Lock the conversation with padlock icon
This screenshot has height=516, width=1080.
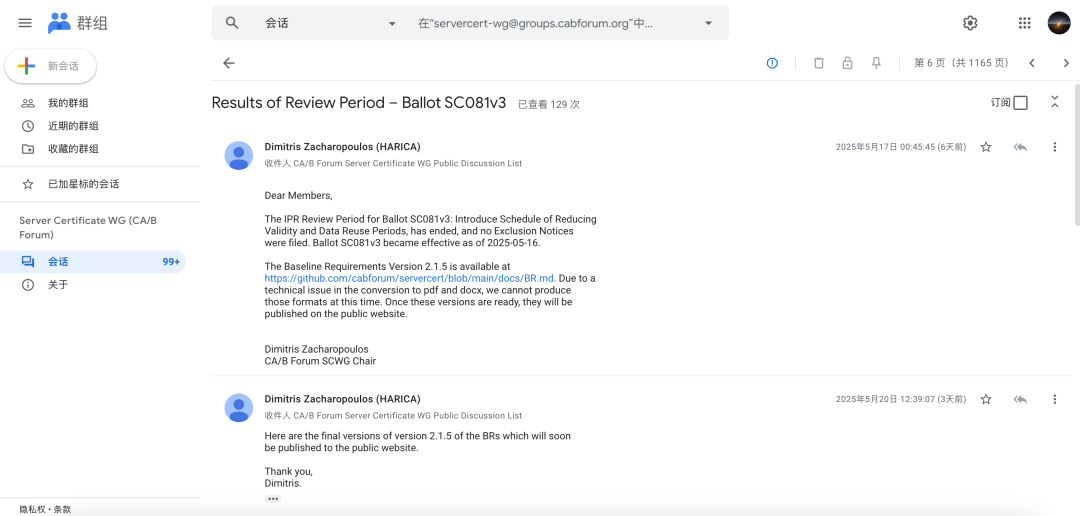click(847, 63)
